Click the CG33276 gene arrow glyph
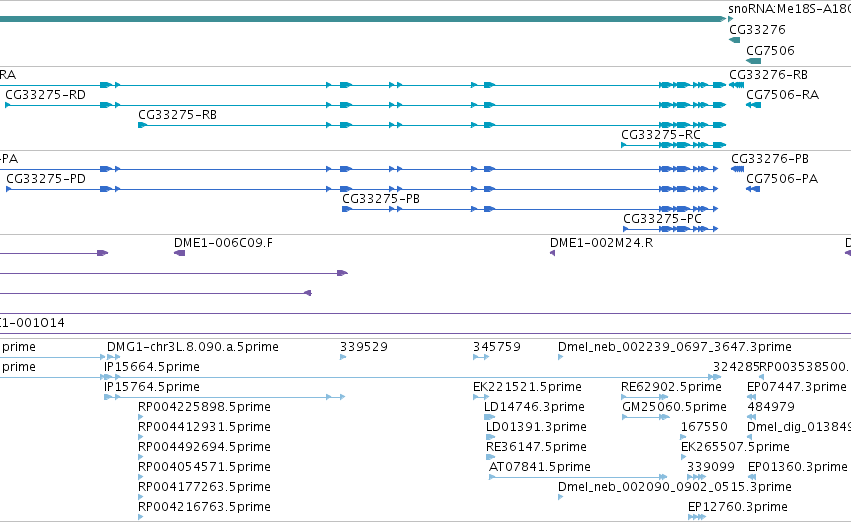 tap(734, 40)
